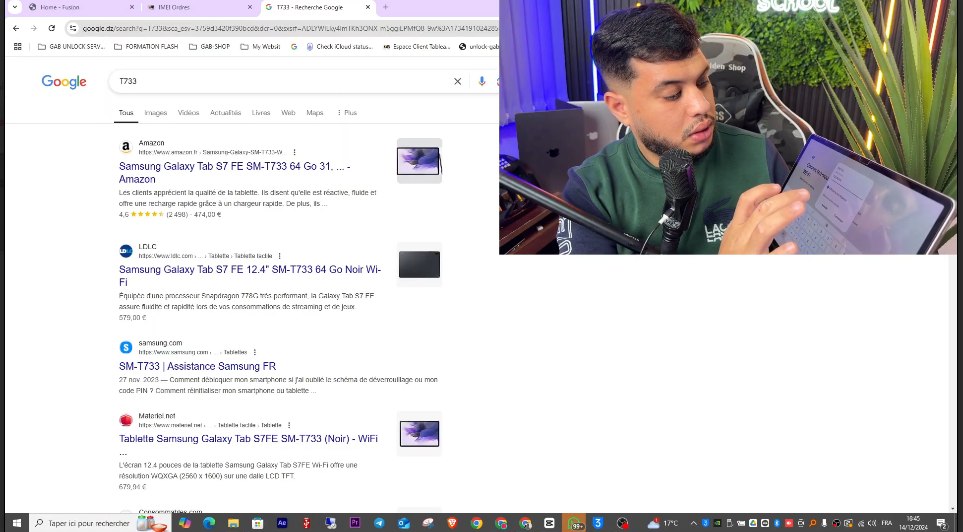Start voice search with microphone icon

[x=482, y=81]
